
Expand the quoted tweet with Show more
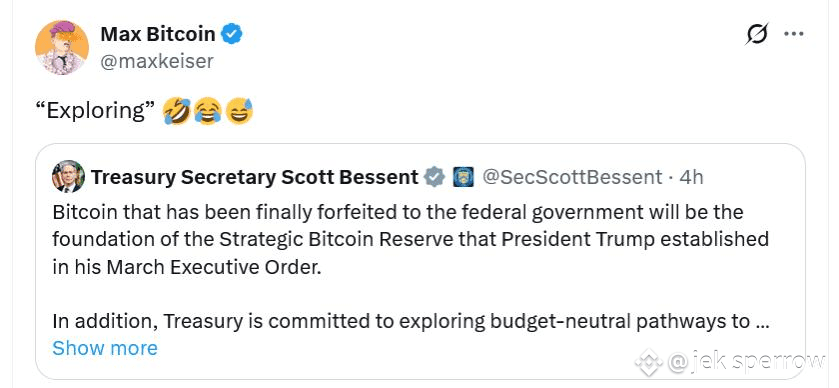[x=105, y=348]
